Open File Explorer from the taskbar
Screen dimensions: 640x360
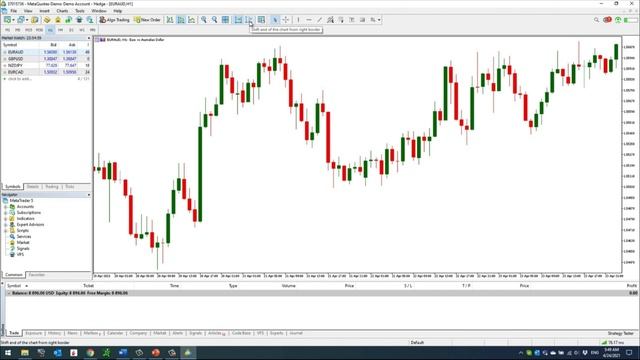point(25,353)
